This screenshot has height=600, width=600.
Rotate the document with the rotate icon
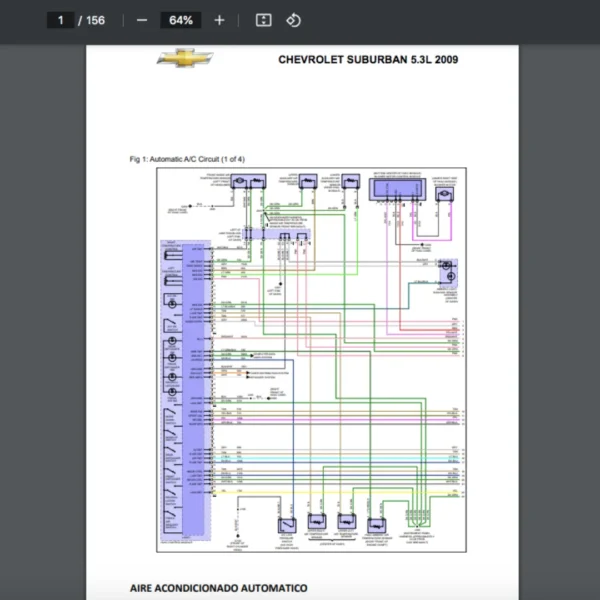(x=293, y=20)
